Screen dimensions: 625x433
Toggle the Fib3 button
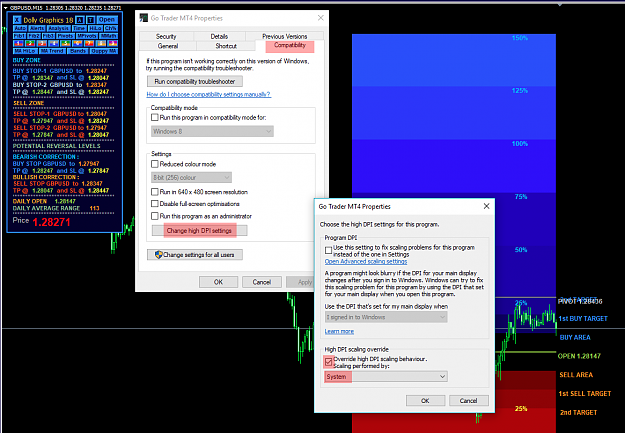48,36
